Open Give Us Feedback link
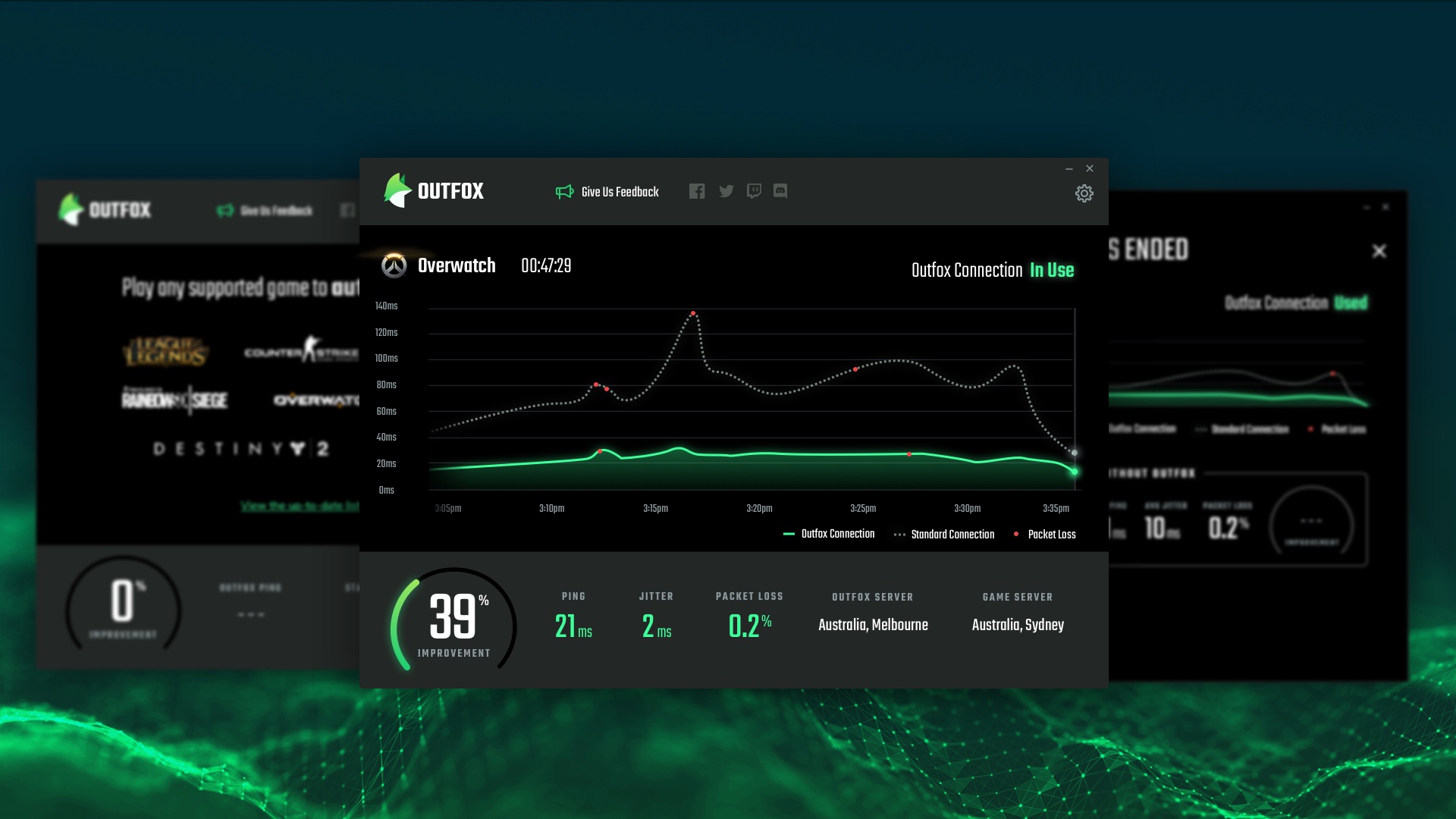The height and width of the screenshot is (819, 1456). [x=620, y=192]
